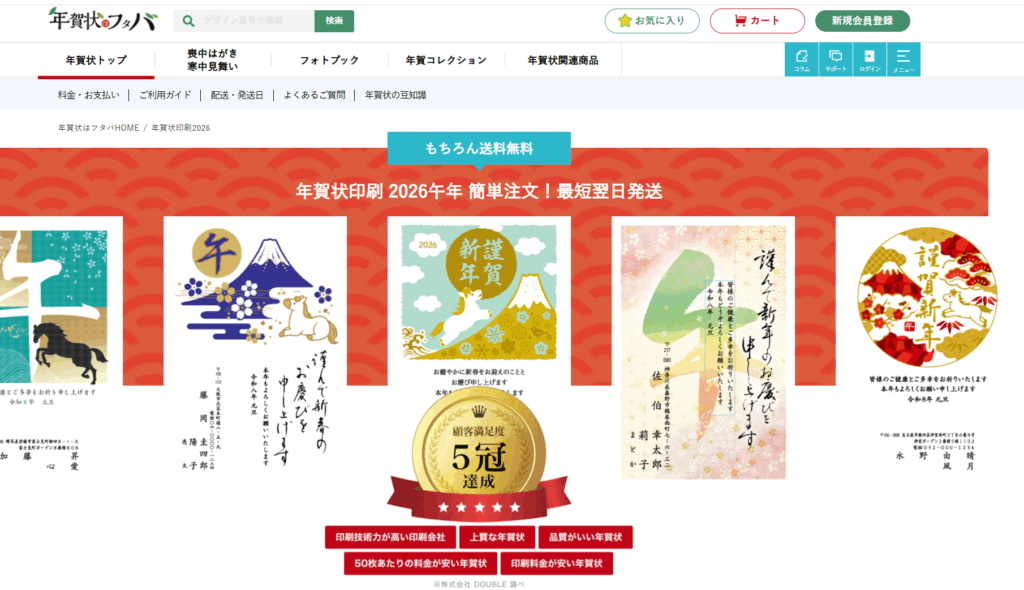Open the カート shopping cart
Image resolution: width=1024 pixels, height=590 pixels.
(x=757, y=21)
